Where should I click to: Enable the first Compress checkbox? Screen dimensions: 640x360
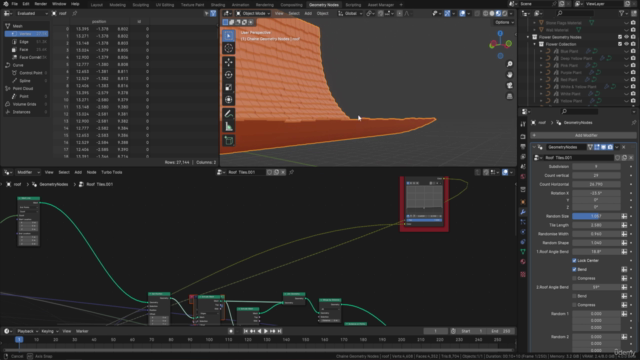pyautogui.click(x=574, y=278)
